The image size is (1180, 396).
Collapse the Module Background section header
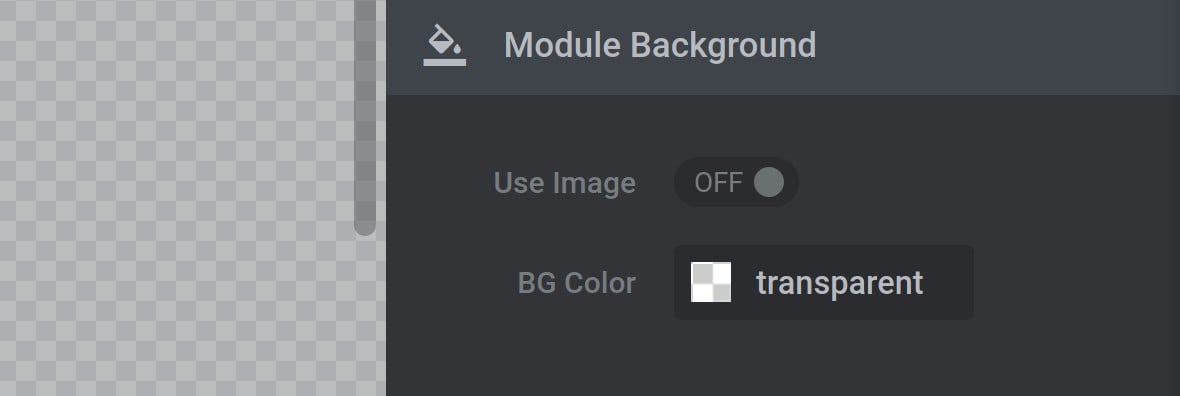783,47
